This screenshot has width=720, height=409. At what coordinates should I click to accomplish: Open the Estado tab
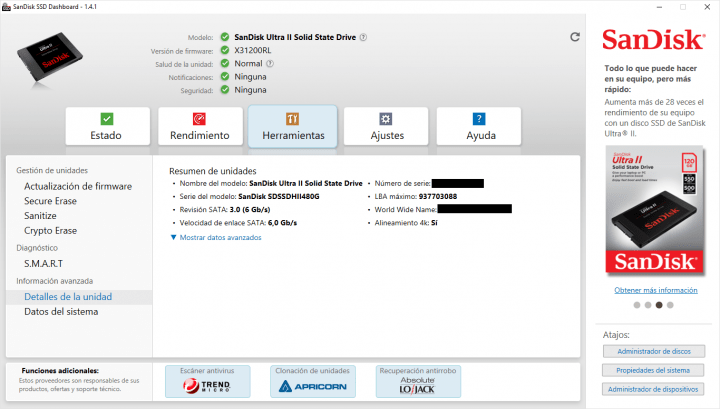107,126
